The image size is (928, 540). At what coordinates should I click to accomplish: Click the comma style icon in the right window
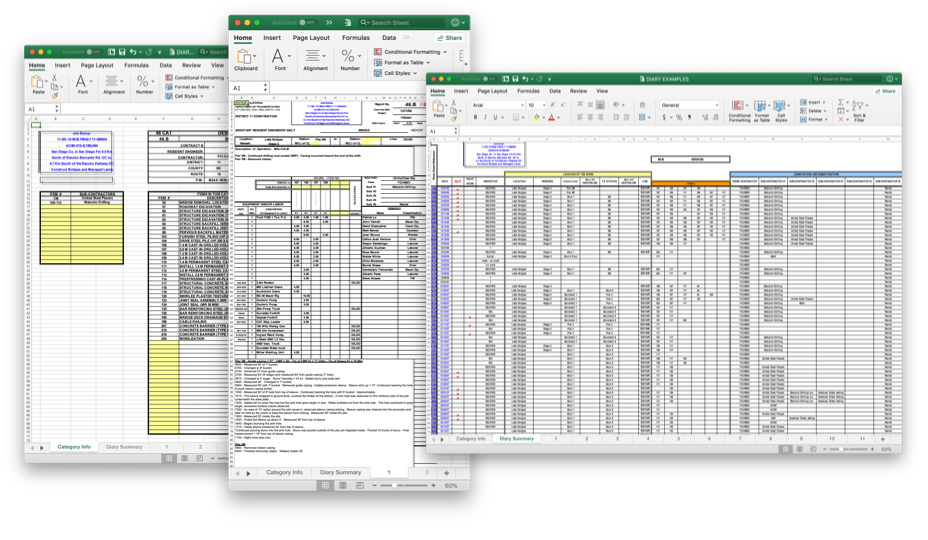[689, 117]
